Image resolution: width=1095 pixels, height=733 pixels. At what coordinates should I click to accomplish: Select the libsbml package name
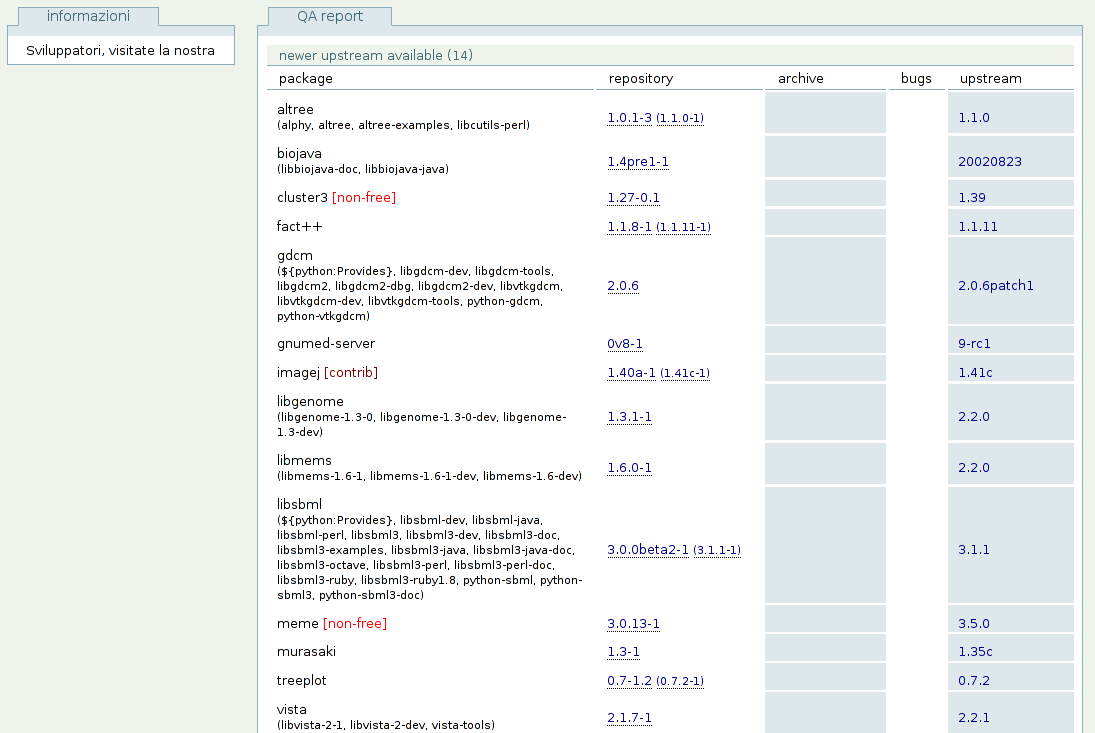(x=299, y=504)
